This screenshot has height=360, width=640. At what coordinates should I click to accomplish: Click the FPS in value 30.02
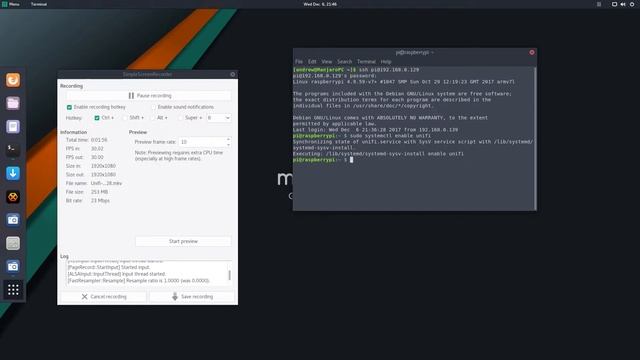pos(97,149)
